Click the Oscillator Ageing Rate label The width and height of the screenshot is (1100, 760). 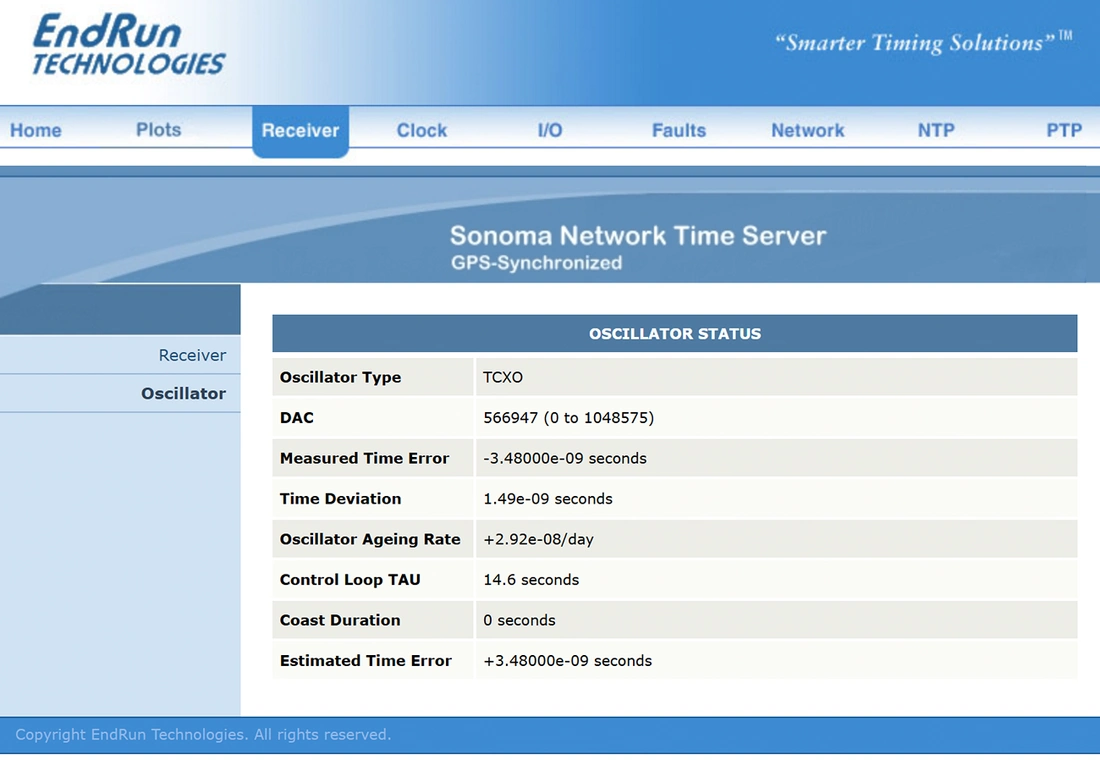coord(370,539)
